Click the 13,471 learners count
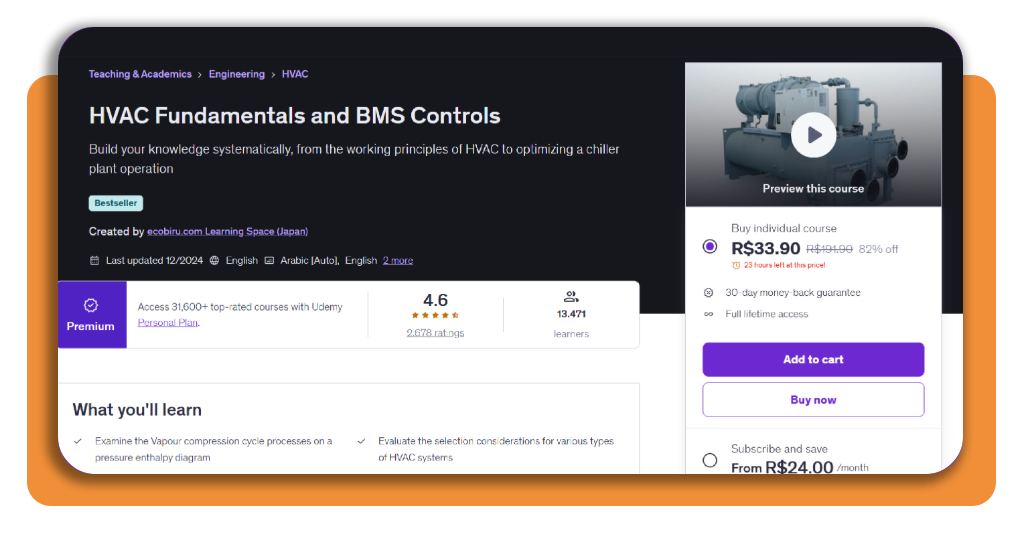The width and height of the screenshot is (1024, 536). point(571,314)
